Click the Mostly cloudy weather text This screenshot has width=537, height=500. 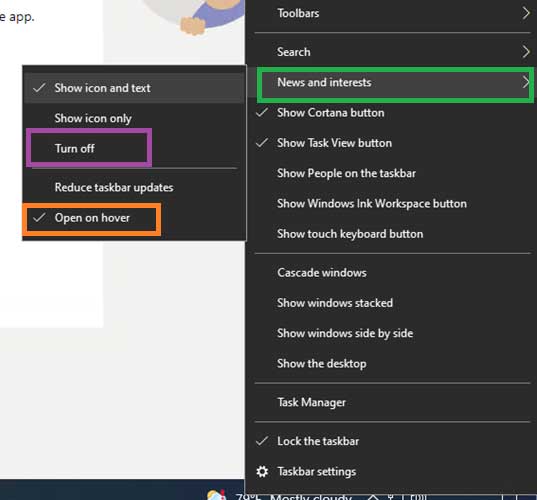[x=311, y=496]
